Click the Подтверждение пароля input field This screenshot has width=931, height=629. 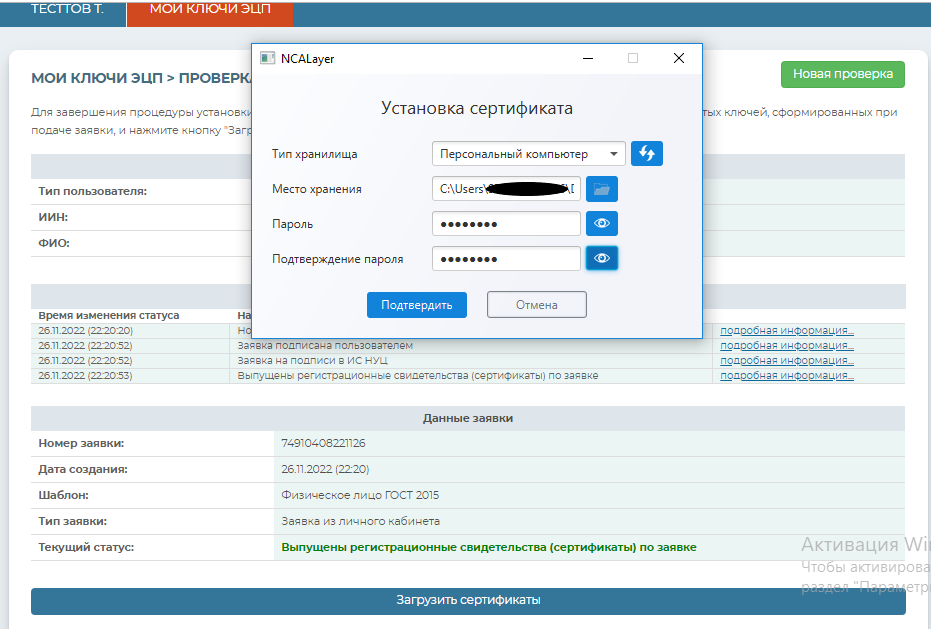coord(506,259)
